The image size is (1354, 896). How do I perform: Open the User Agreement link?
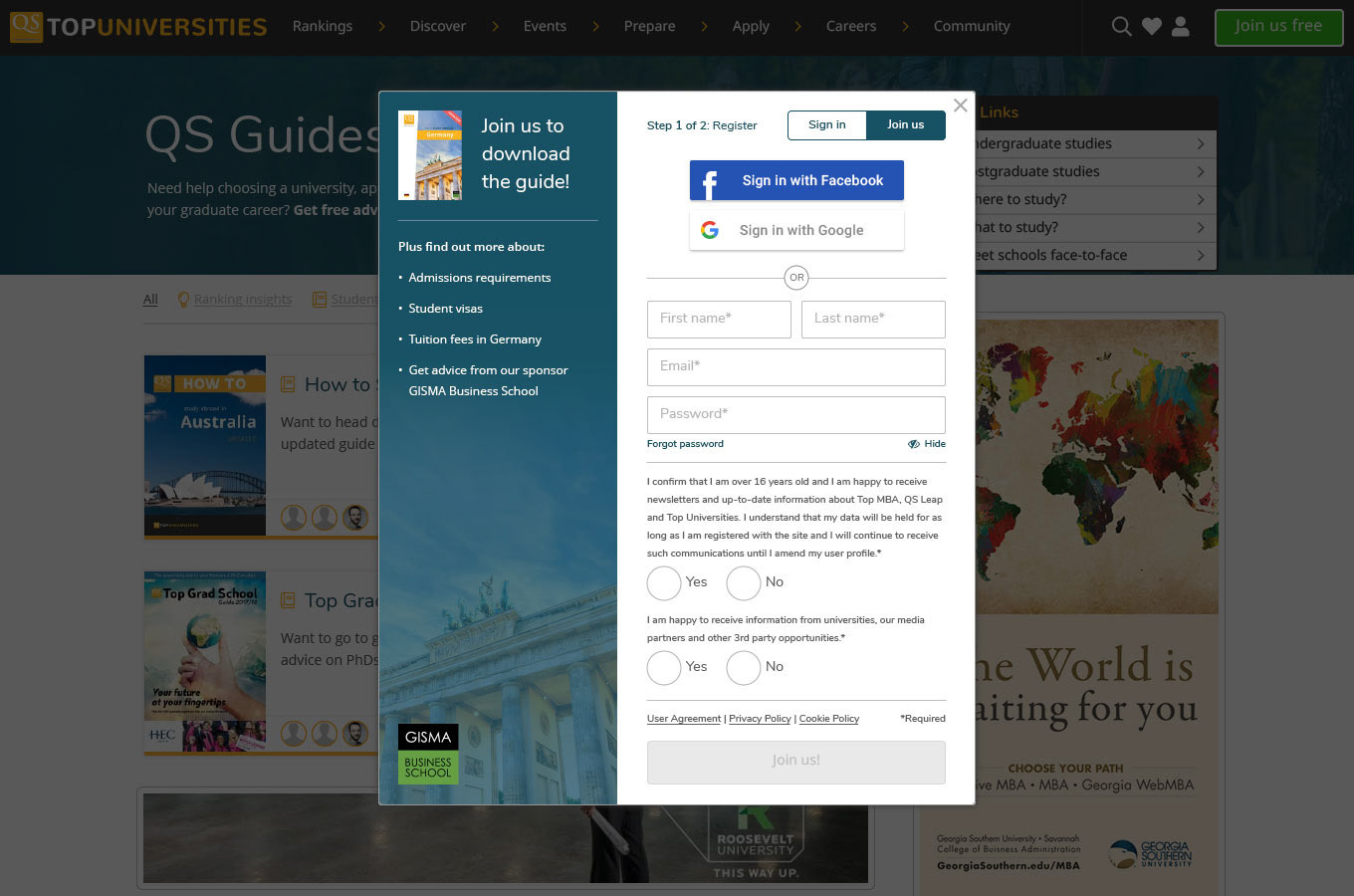coord(684,719)
